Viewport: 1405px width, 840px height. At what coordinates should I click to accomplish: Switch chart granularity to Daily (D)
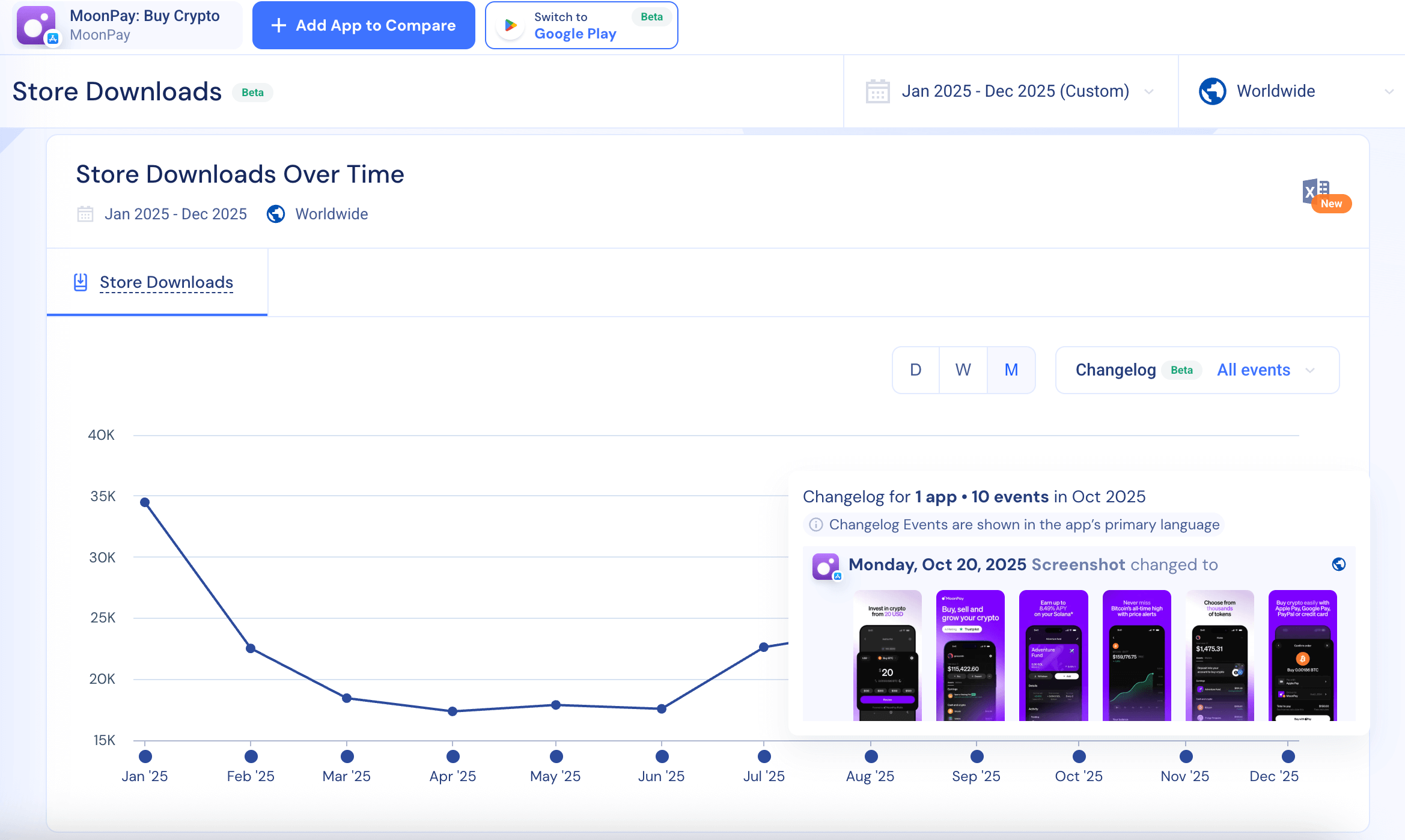click(915, 370)
